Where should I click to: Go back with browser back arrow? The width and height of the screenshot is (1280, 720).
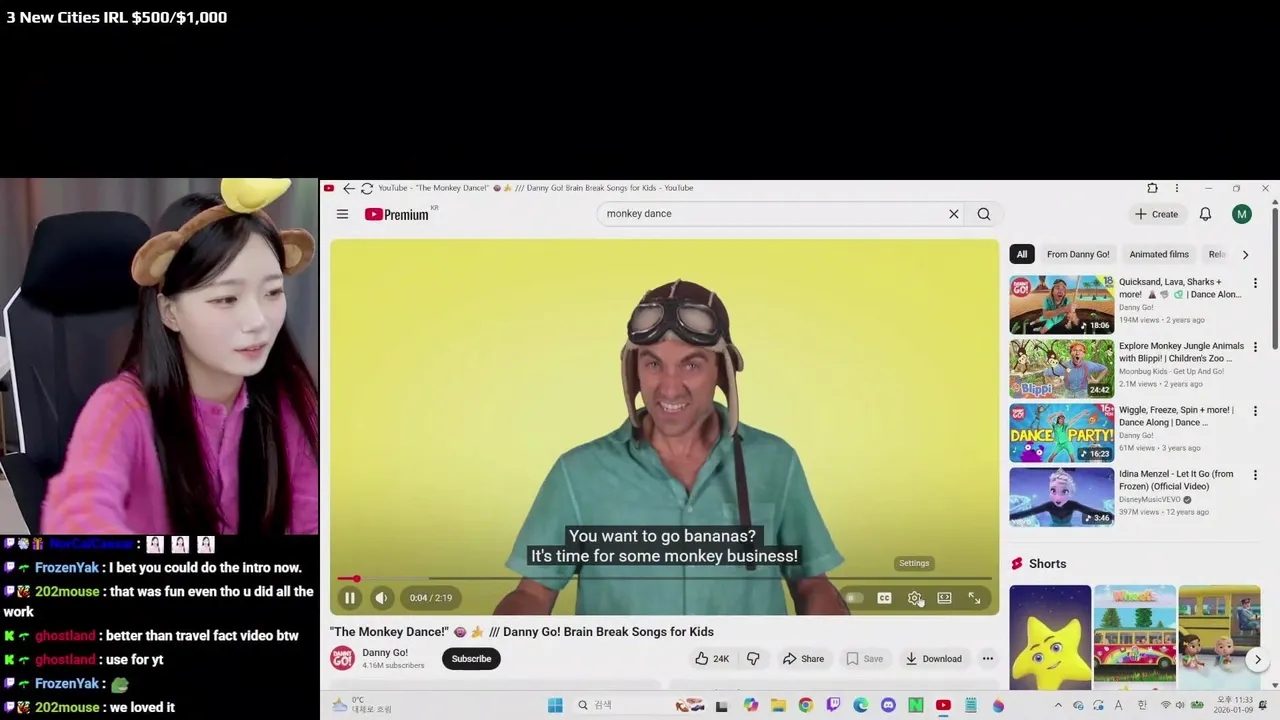click(348, 188)
